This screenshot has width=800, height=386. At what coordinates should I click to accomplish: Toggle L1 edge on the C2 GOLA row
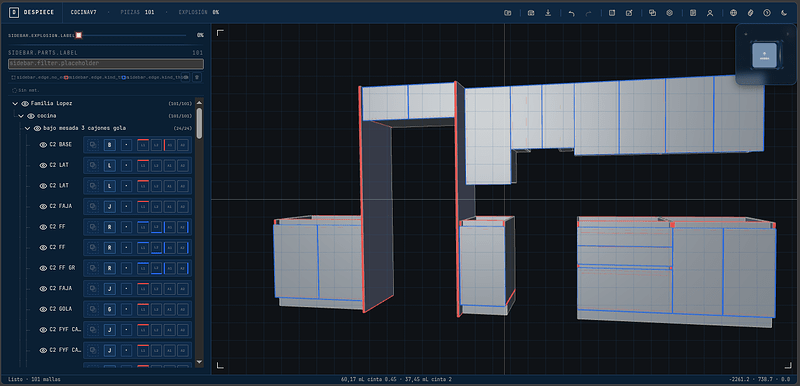[143, 310]
